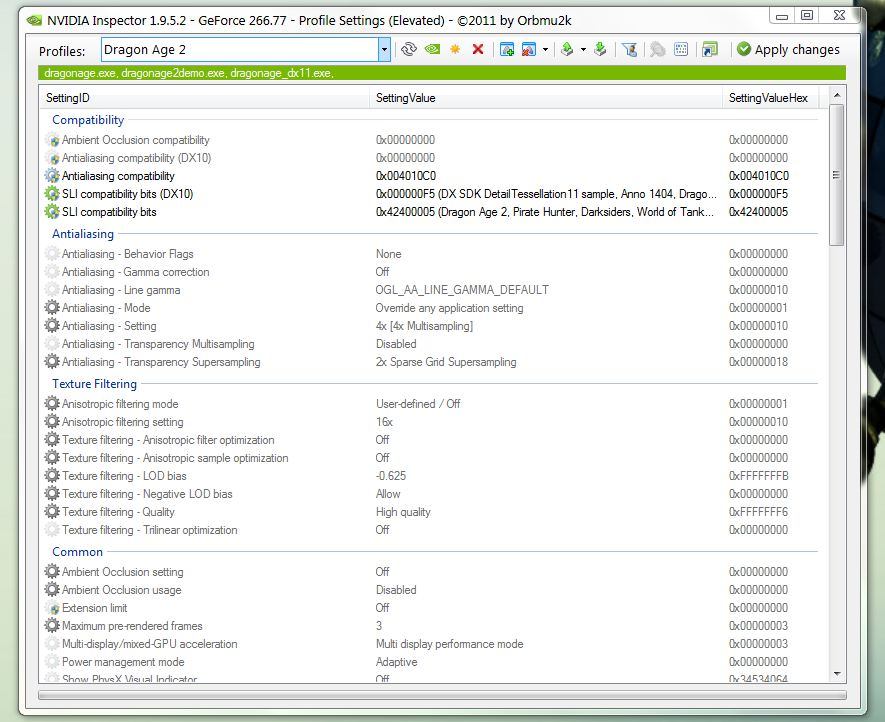Add application to current profile icon
This screenshot has height=722, width=885.
[507, 50]
